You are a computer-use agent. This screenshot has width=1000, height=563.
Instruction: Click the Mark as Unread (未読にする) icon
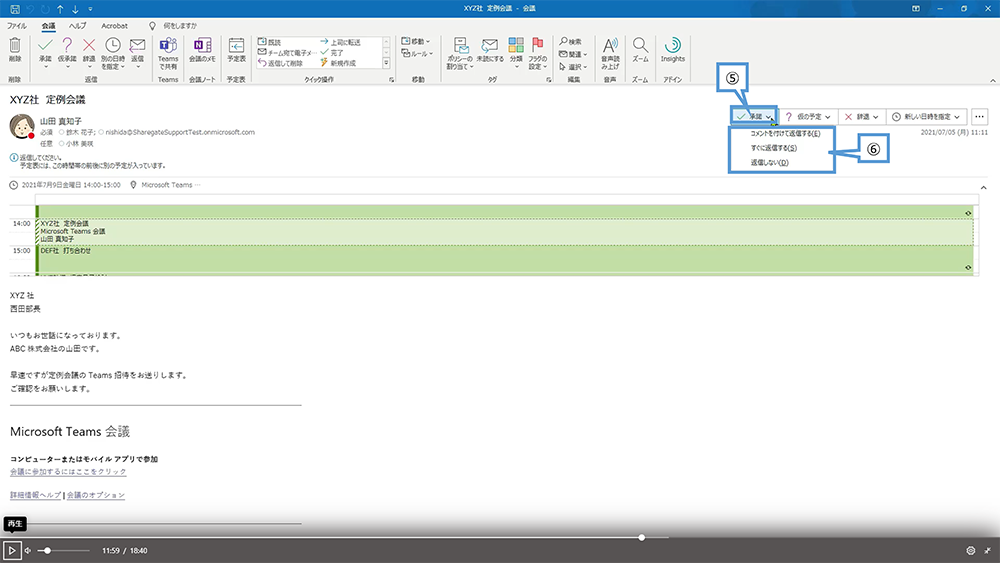(x=490, y=45)
